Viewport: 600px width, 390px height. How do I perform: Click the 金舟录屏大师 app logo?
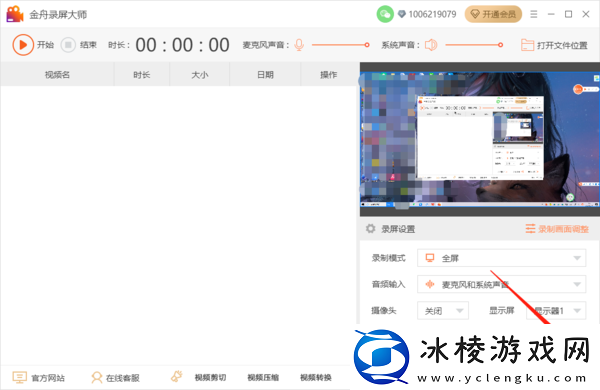point(15,14)
